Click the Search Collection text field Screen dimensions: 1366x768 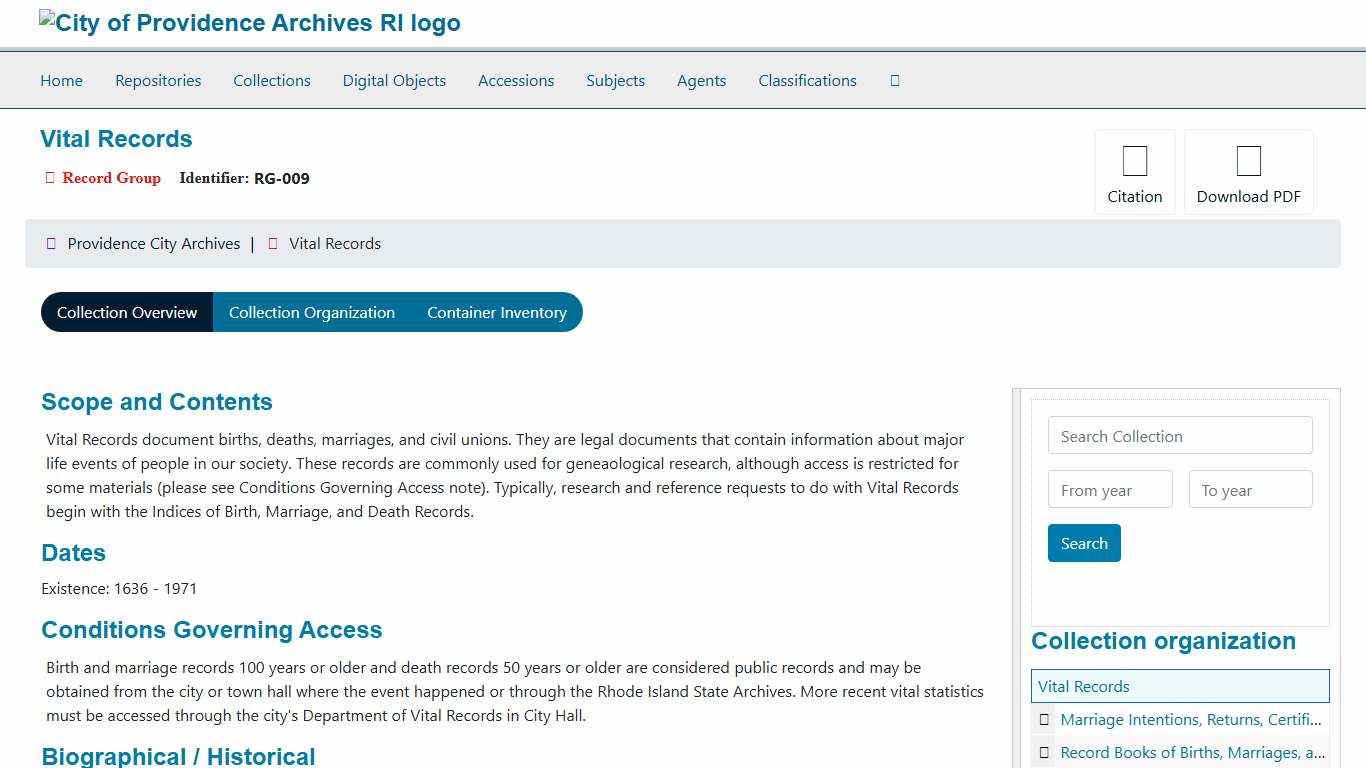point(1180,436)
